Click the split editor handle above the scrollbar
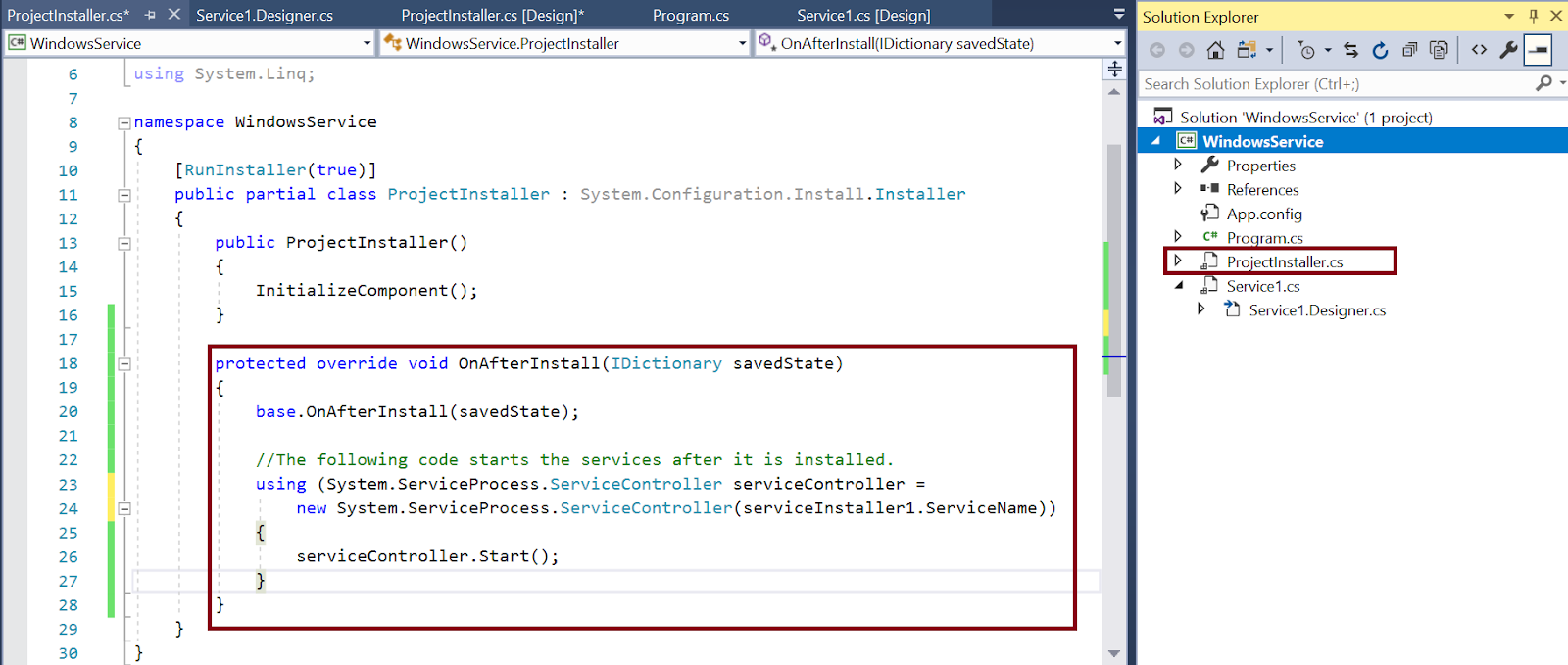Screen dimensions: 1568x665 coord(1114,69)
